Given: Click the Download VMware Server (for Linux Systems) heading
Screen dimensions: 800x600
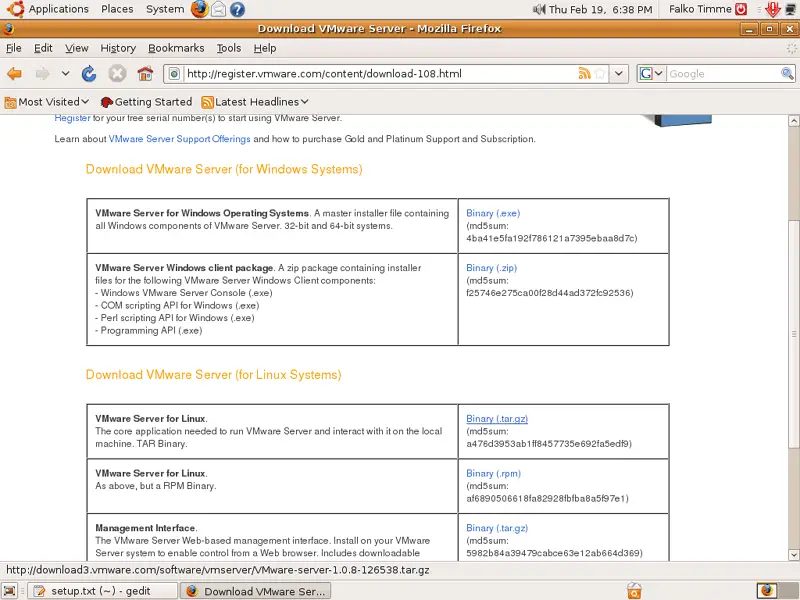Looking at the screenshot, I should (213, 374).
